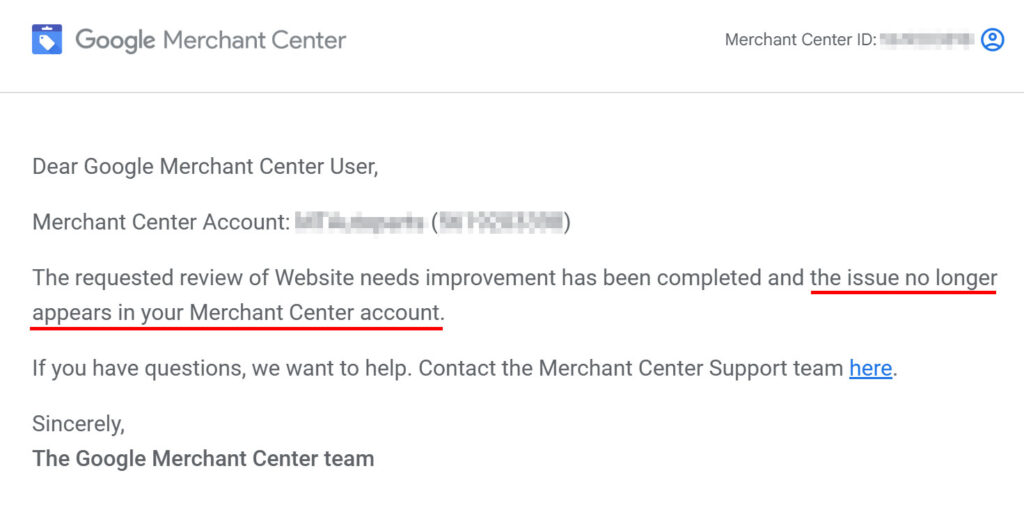
Task: Click the "Merchant Center" header wordmark text
Action: (254, 40)
